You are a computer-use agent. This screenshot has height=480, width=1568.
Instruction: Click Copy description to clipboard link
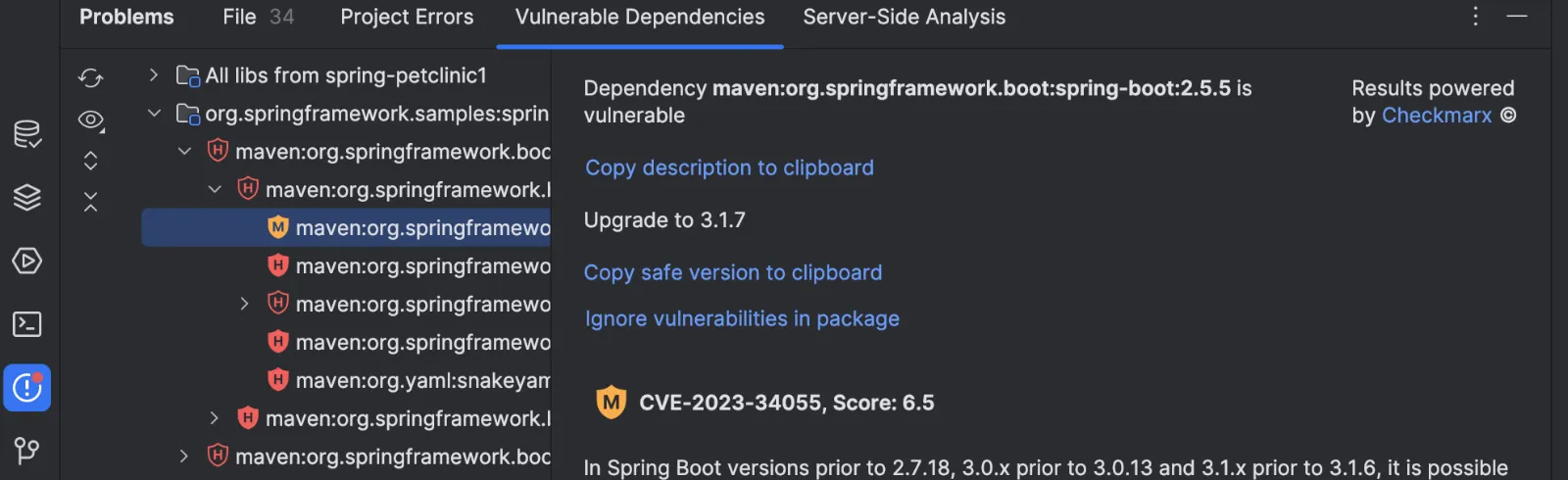pos(729,168)
